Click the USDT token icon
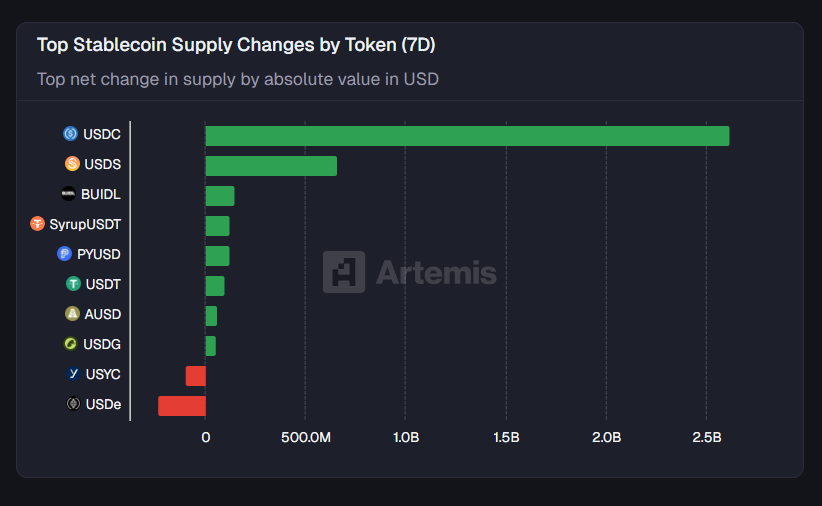 [x=73, y=284]
